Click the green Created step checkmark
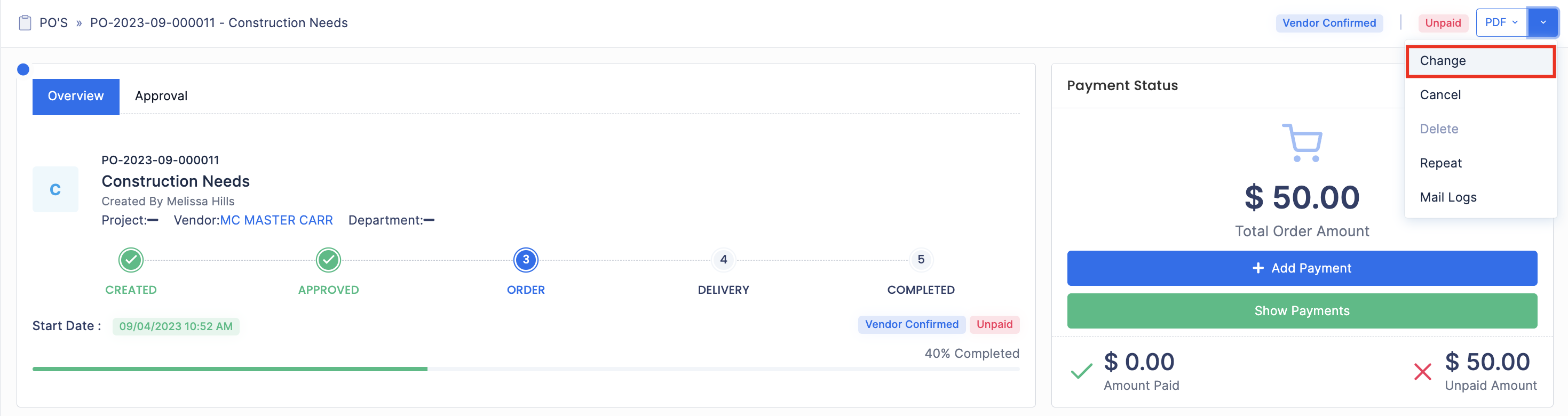The height and width of the screenshot is (416, 1568). 131,260
